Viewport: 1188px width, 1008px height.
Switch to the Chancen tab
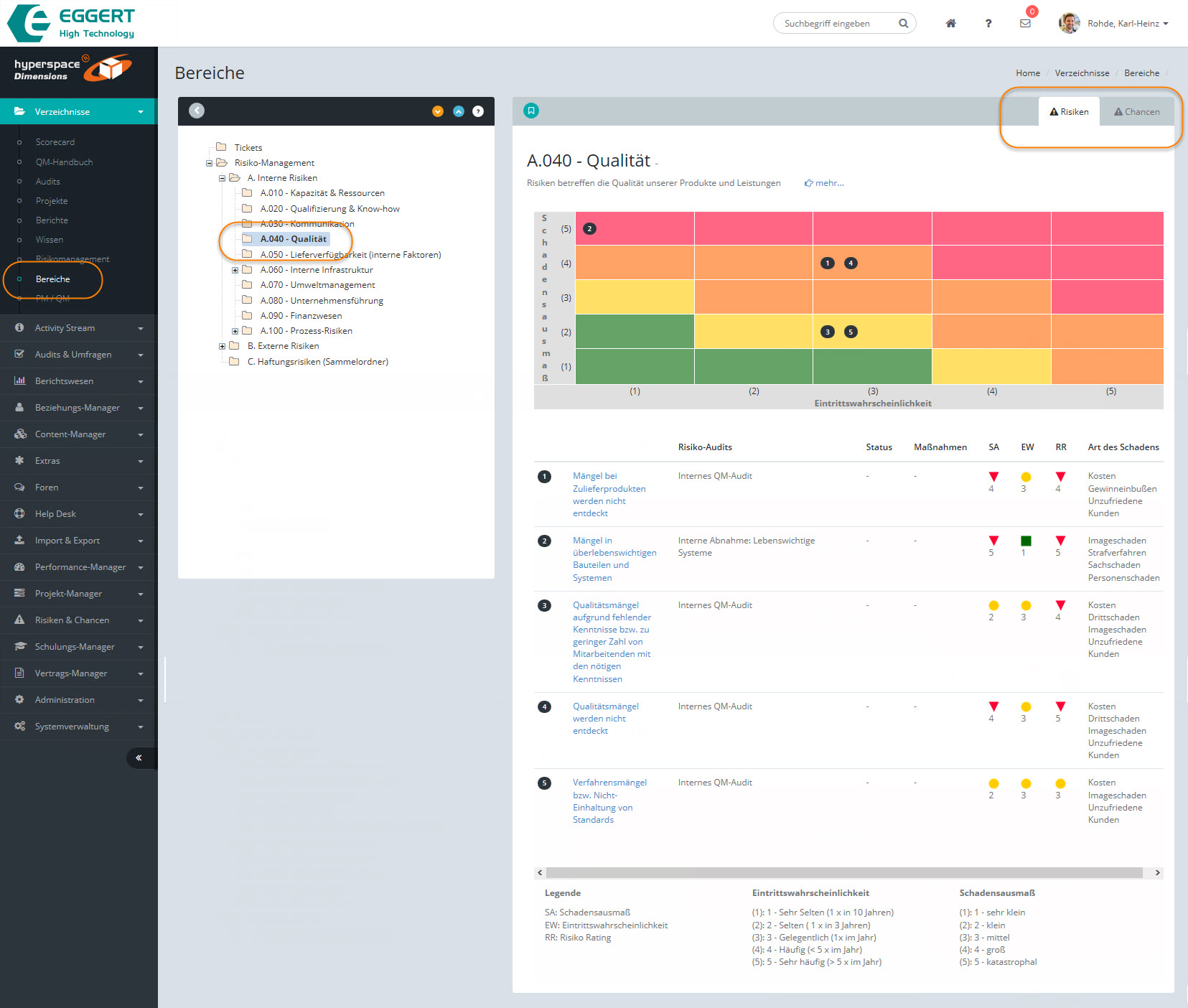(x=1136, y=111)
